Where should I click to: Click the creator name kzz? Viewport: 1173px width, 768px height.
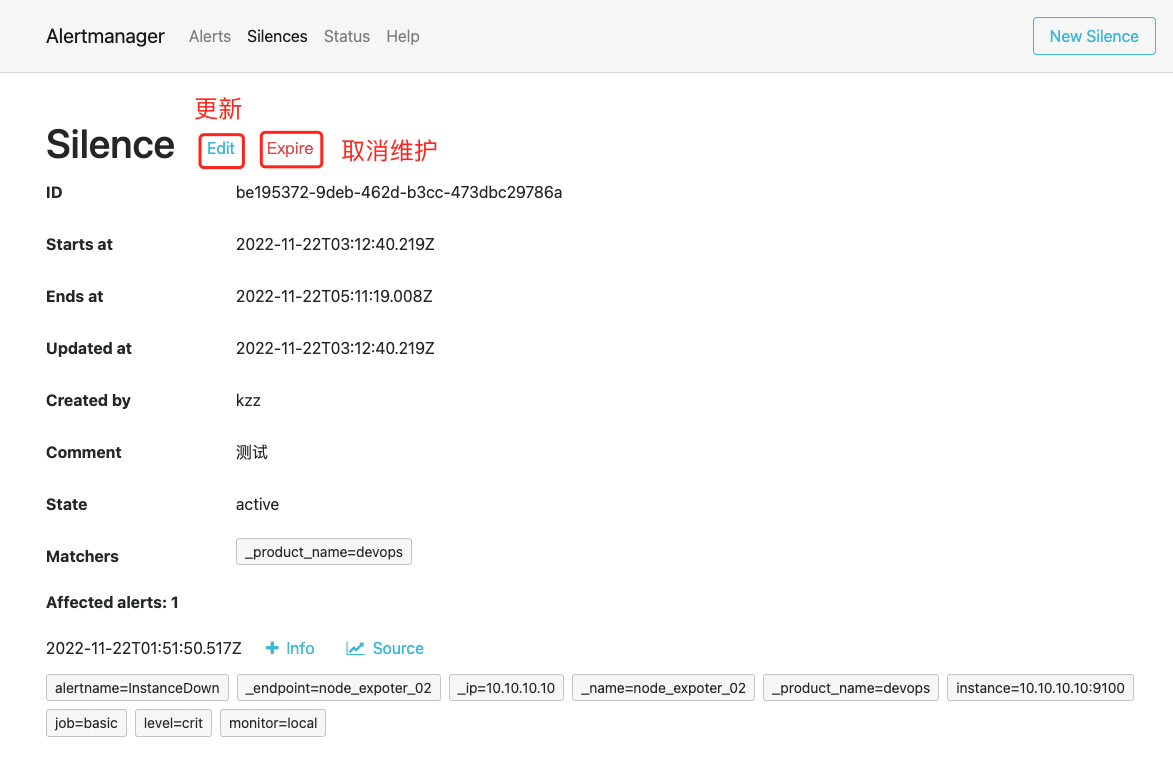pos(248,401)
